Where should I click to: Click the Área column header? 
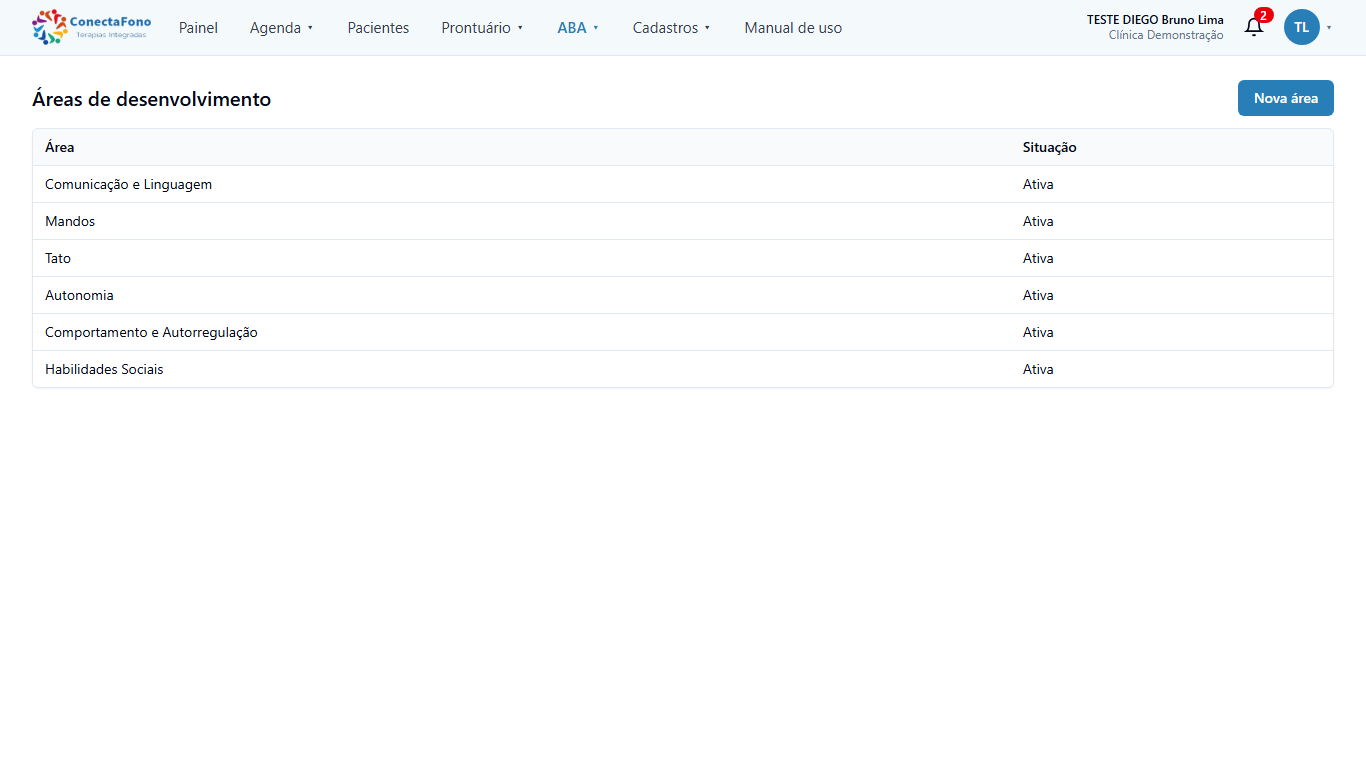click(60, 147)
